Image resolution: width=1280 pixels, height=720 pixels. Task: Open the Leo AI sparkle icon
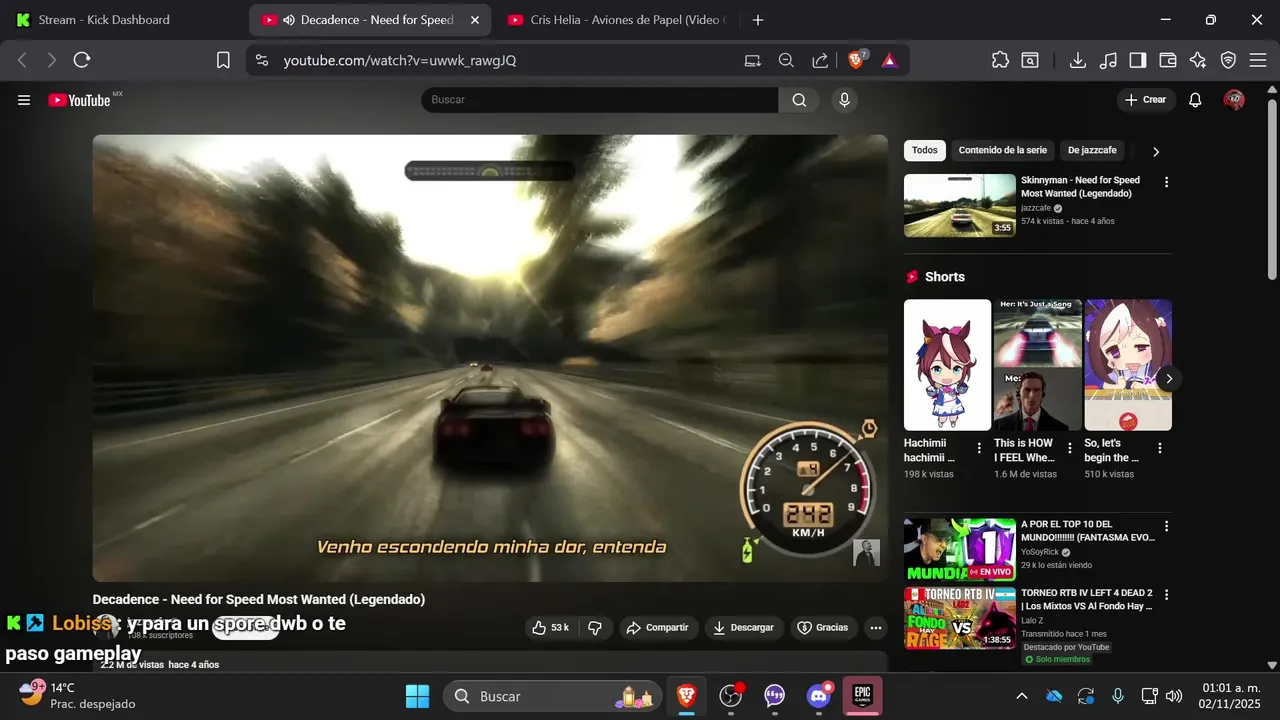tap(1198, 60)
